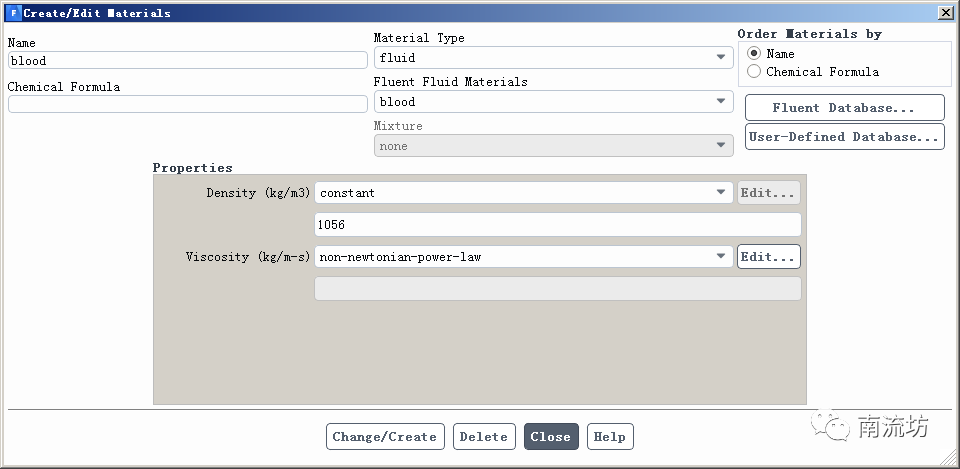Open the Fluent Database button
This screenshot has height=469, width=960.
click(844, 108)
